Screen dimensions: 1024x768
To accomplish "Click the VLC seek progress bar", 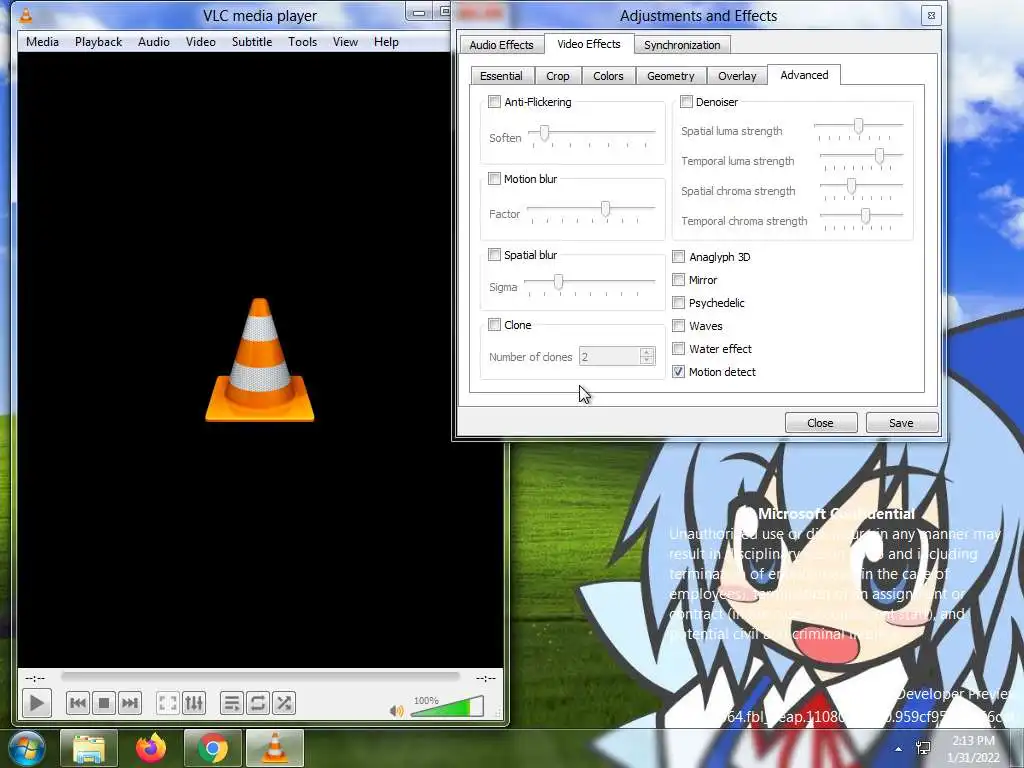I will pyautogui.click(x=261, y=677).
